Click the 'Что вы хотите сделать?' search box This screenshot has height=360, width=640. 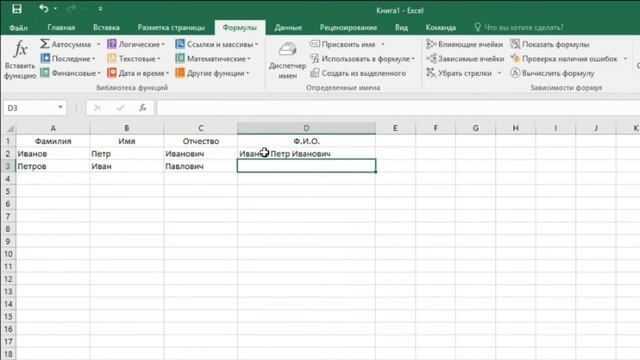click(519, 27)
